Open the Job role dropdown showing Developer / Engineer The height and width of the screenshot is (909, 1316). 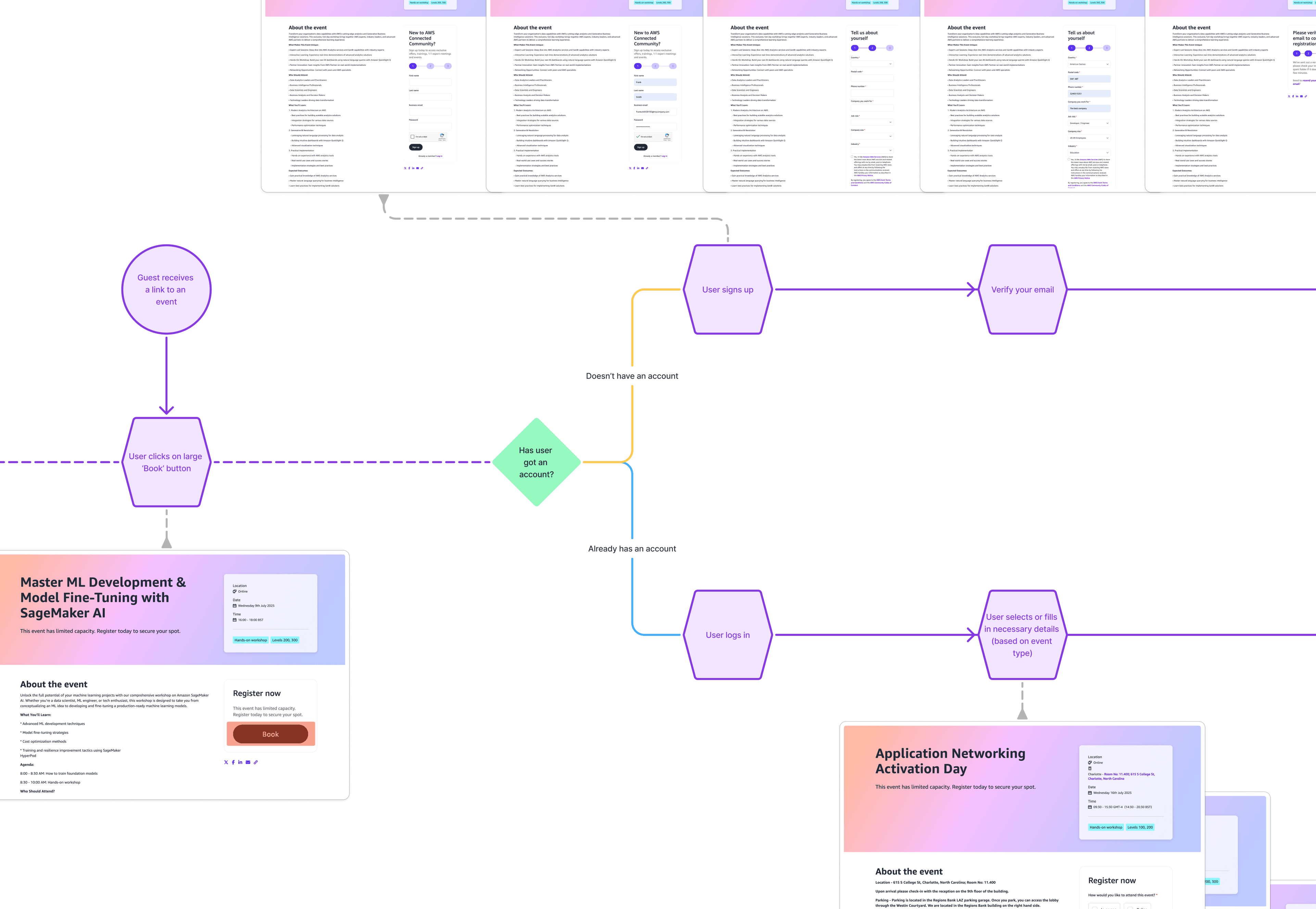1089,123
